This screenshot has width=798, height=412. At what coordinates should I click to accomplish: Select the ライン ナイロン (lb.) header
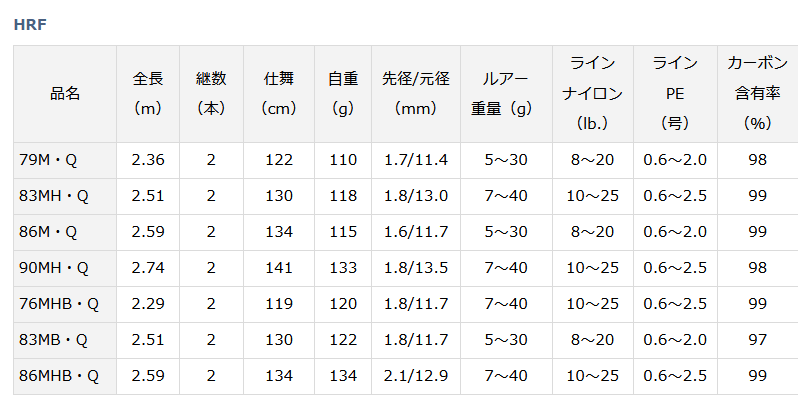pos(593,94)
